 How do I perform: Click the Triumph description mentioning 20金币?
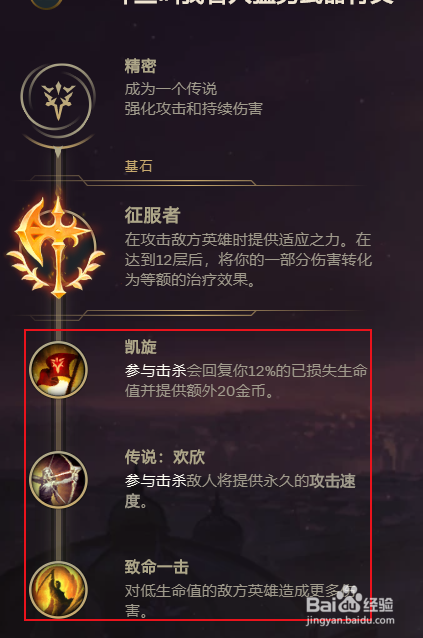pos(246,381)
